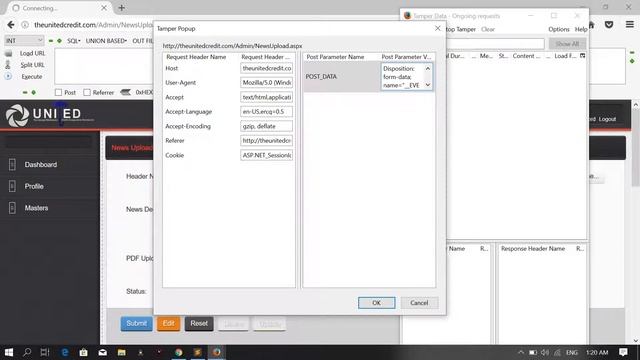Click the volume icon in system tray
Image resolution: width=640 pixels, height=360 pixels.
tap(545, 352)
